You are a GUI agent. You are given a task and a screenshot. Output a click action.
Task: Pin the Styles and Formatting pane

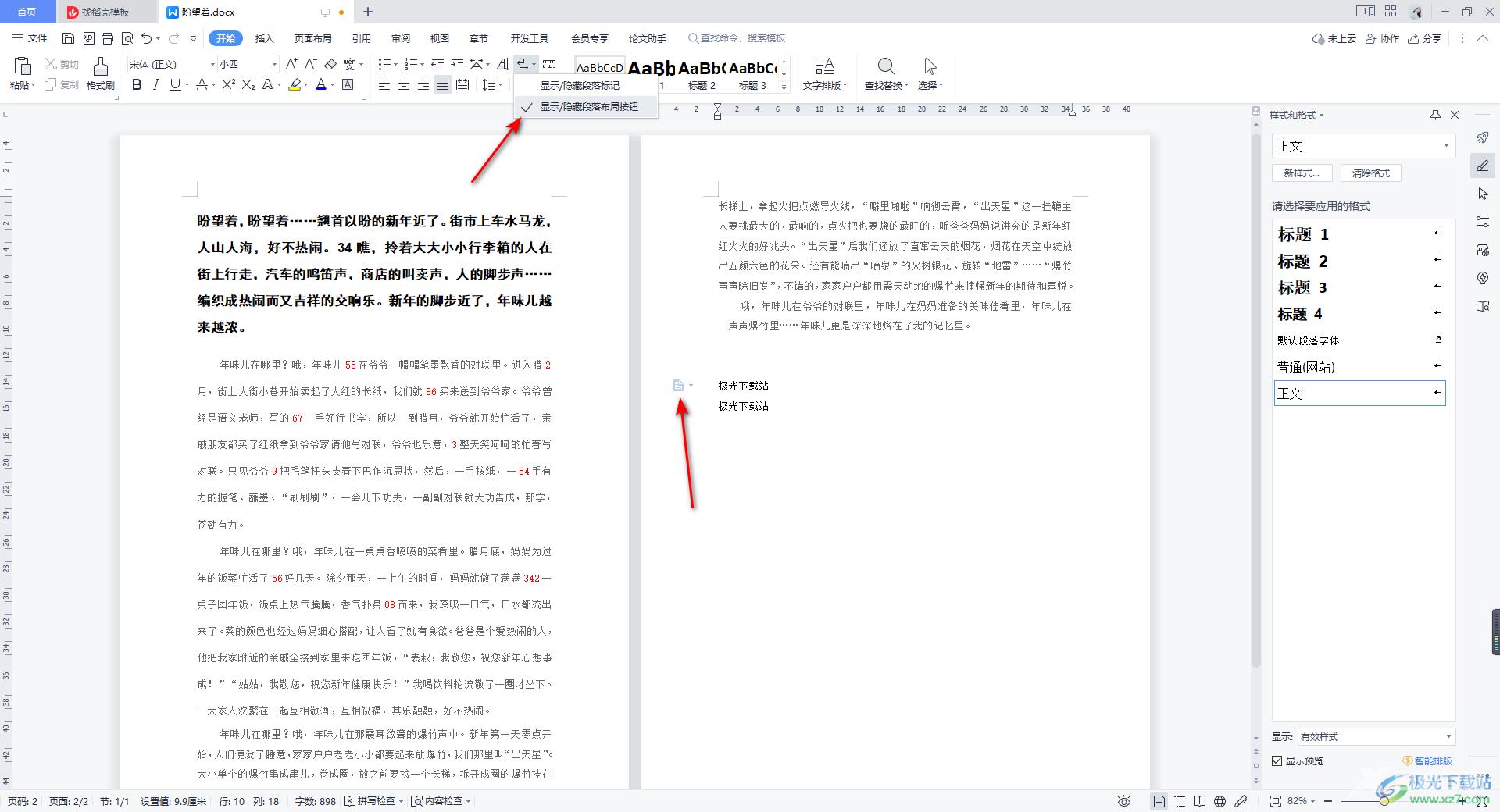pyautogui.click(x=1435, y=115)
